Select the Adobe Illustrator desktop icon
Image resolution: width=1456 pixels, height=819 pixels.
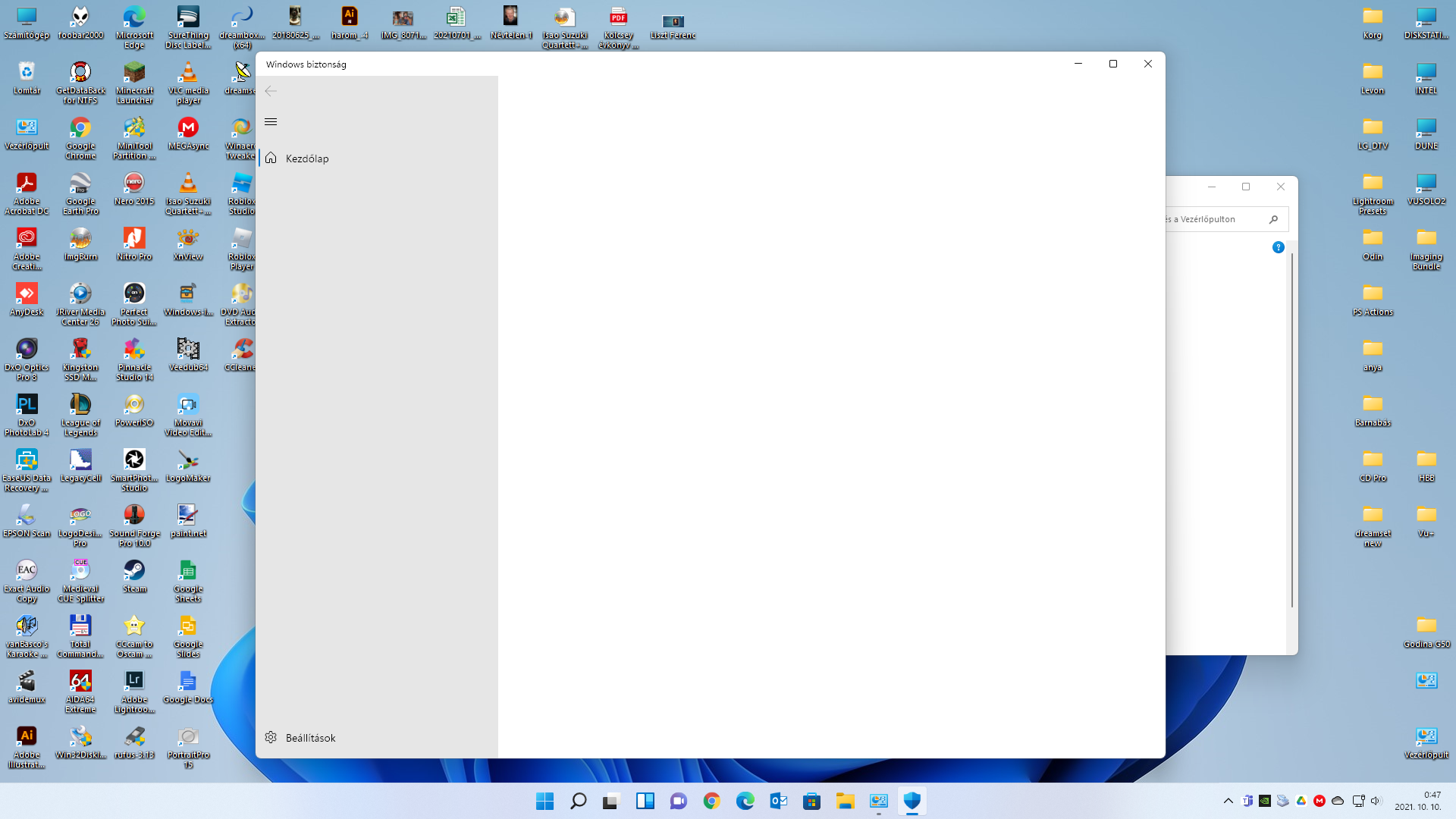[27, 748]
